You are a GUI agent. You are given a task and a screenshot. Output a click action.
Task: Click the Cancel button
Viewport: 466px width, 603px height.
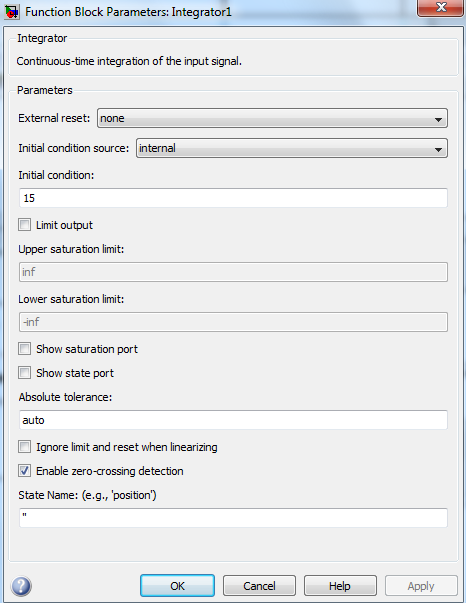pyautogui.click(x=259, y=586)
